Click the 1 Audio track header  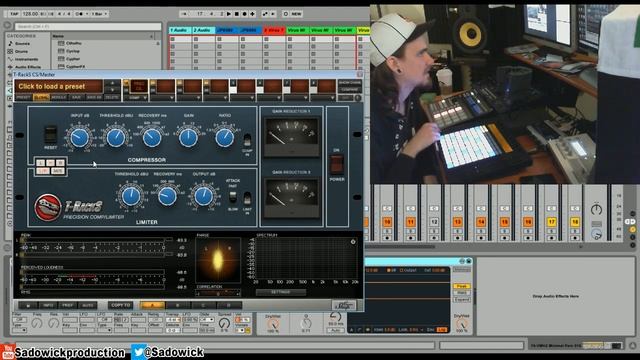180,30
